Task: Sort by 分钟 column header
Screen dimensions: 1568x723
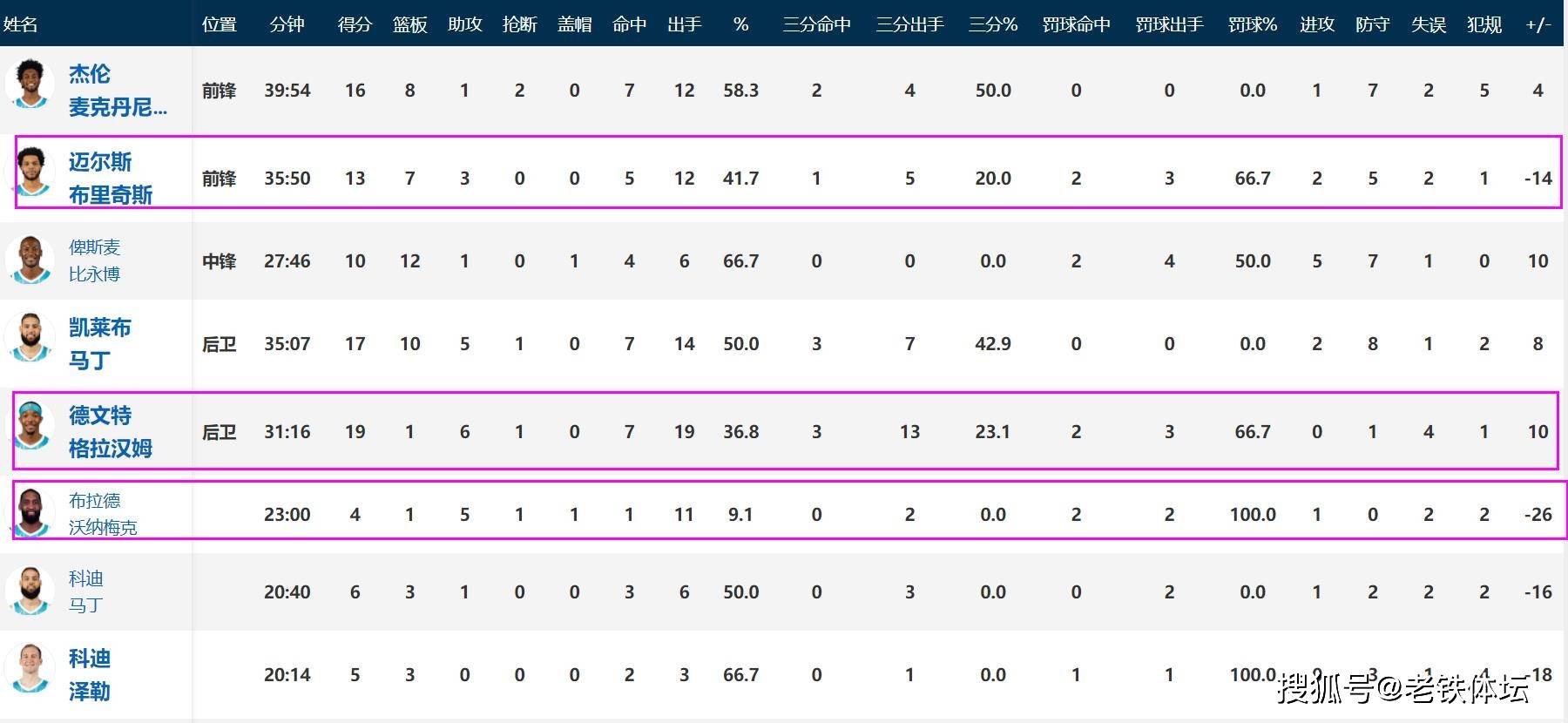Action: coord(287,24)
